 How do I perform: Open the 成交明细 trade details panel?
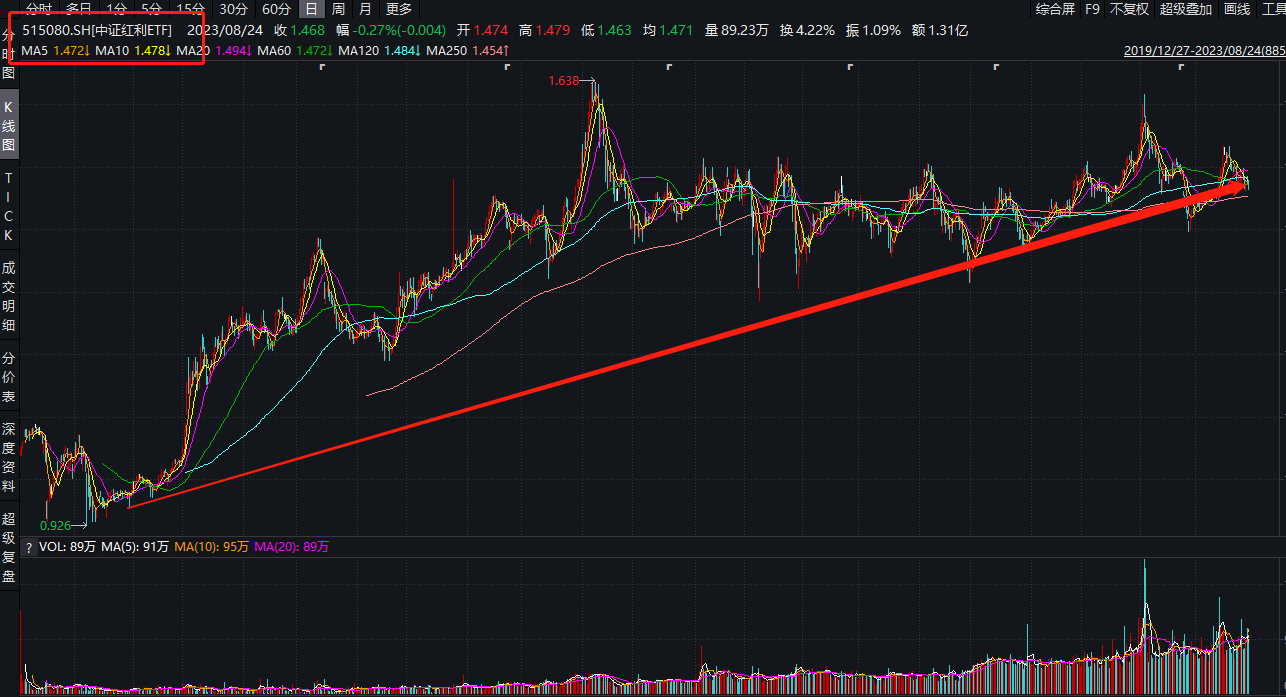tap(8, 290)
